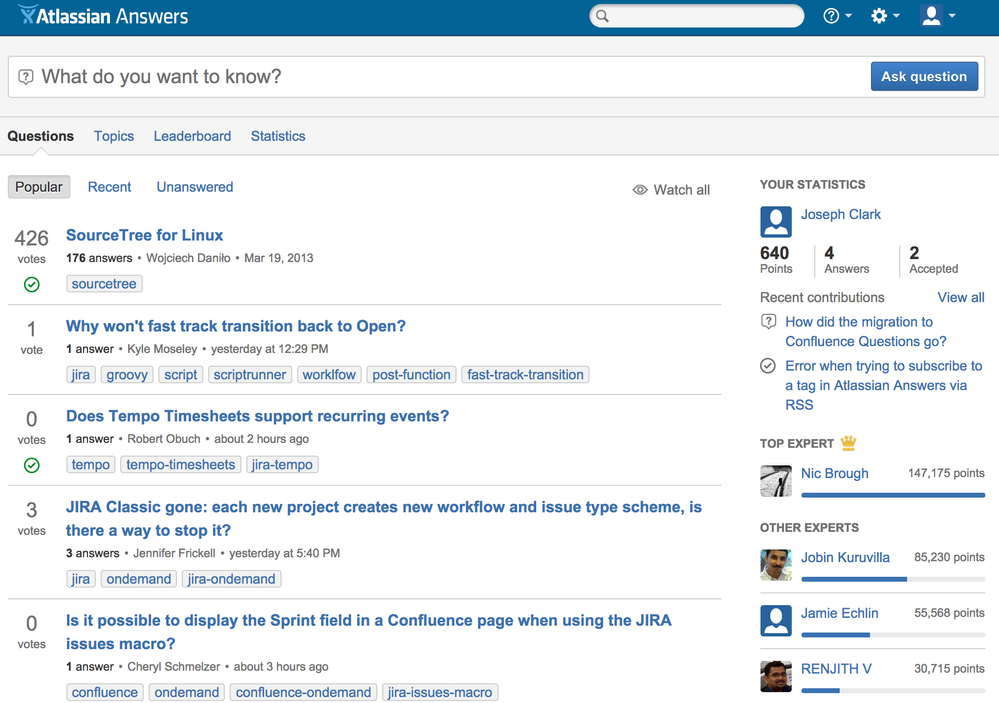The height and width of the screenshot is (703, 999).
Task: Click the worklfow tag
Action: coord(329,375)
